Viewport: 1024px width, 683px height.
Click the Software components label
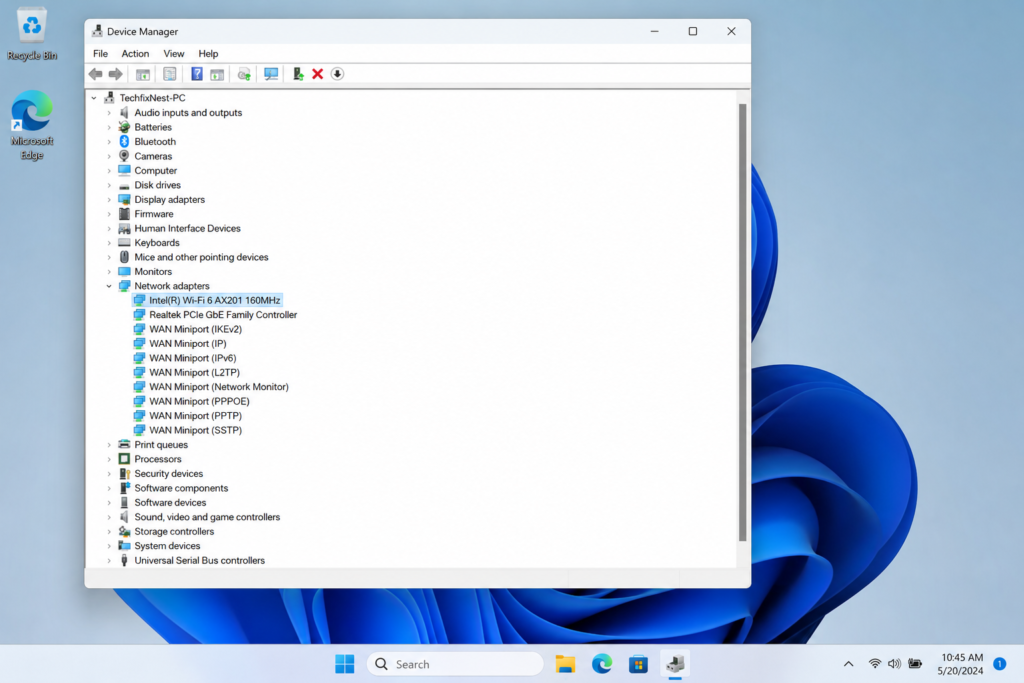point(181,488)
